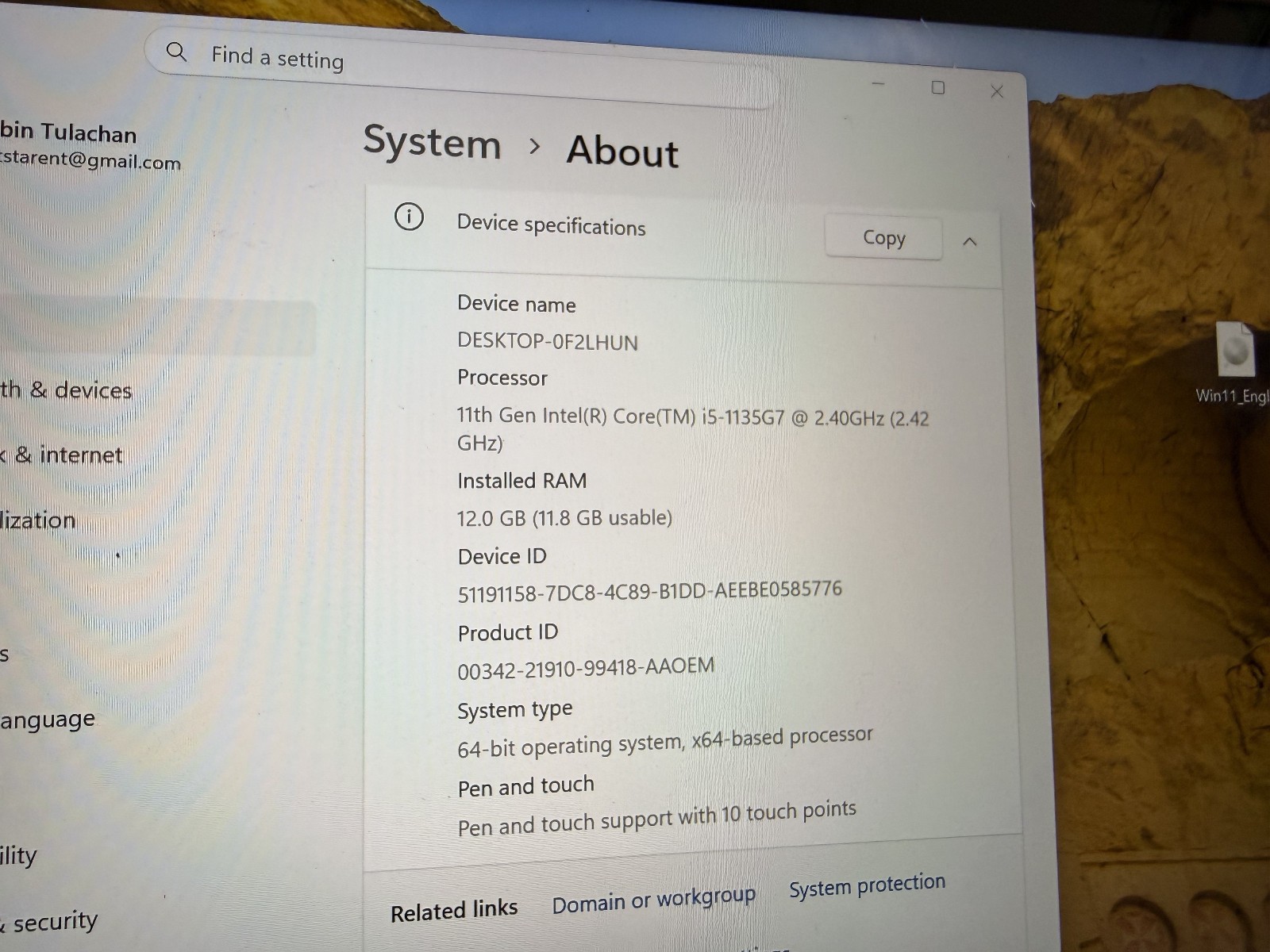The width and height of the screenshot is (1270, 952).
Task: Maximize the Settings window
Action: tap(937, 87)
